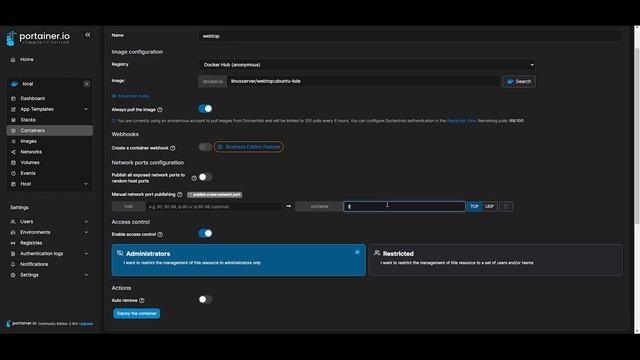Click the Host sidebar icon
Image resolution: width=640 pixels, height=360 pixels.
pyautogui.click(x=13, y=184)
